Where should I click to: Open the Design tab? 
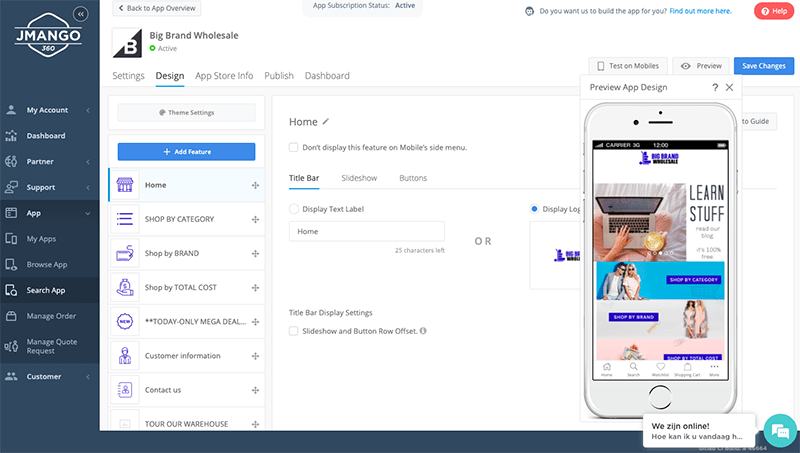[x=170, y=76]
